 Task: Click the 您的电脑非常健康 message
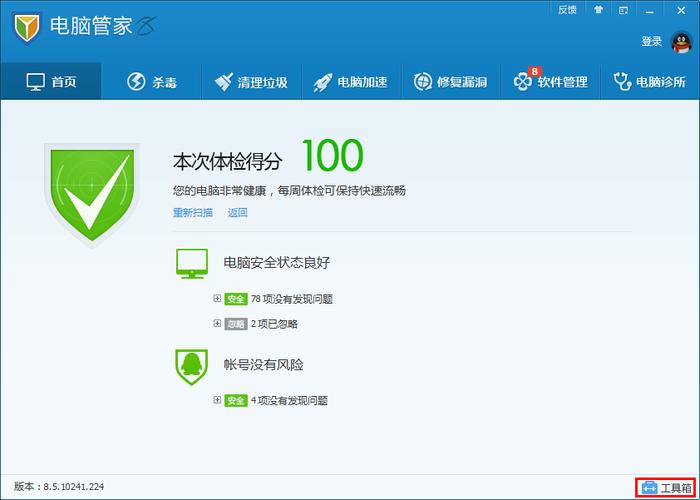pos(289,191)
